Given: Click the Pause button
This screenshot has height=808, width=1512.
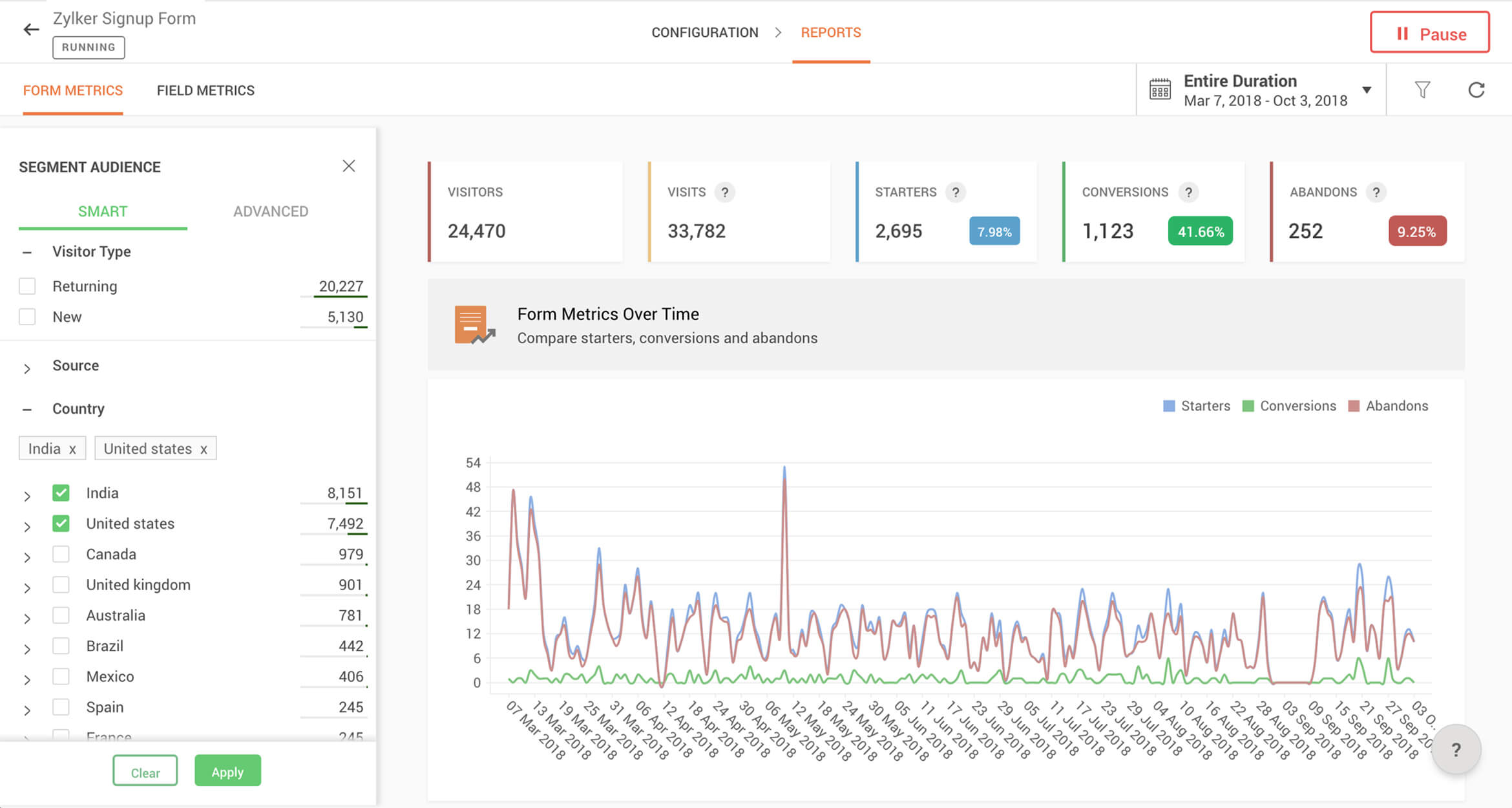Looking at the screenshot, I should [1429, 34].
